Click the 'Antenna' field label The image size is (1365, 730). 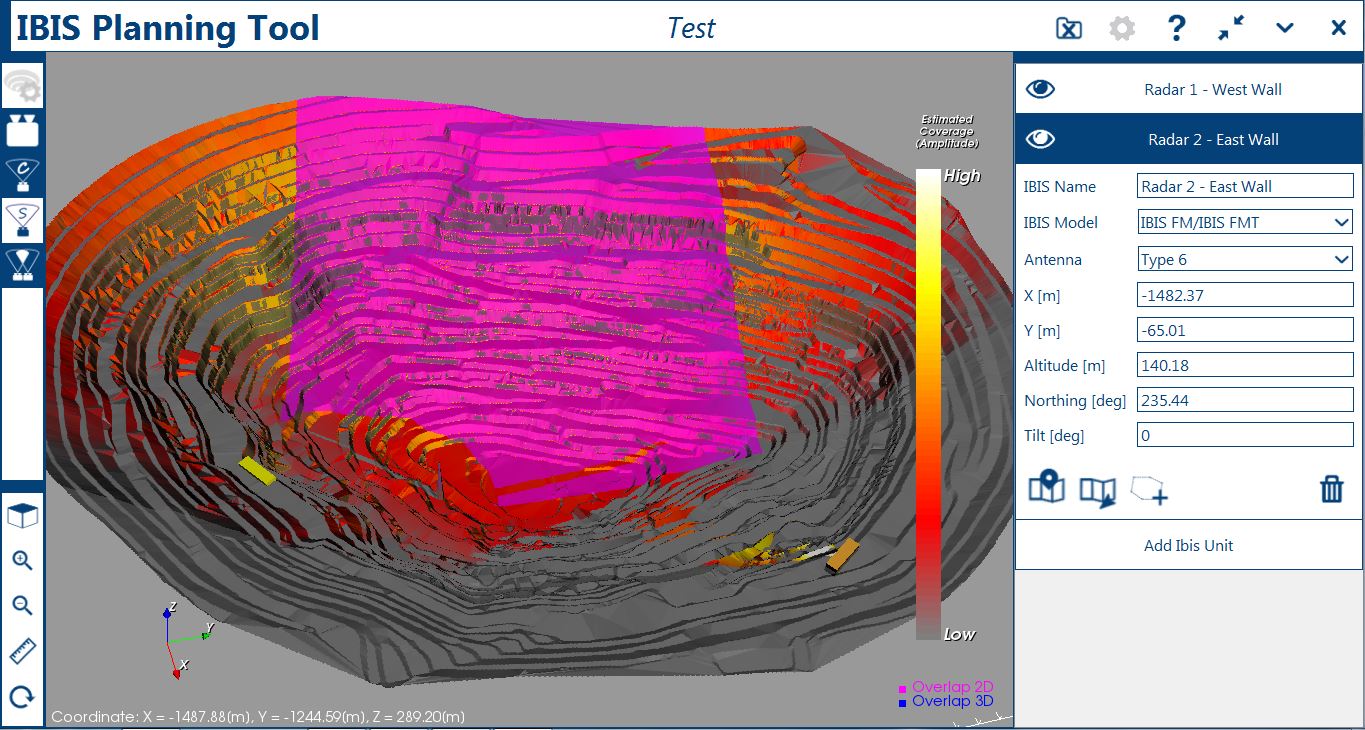(1053, 259)
